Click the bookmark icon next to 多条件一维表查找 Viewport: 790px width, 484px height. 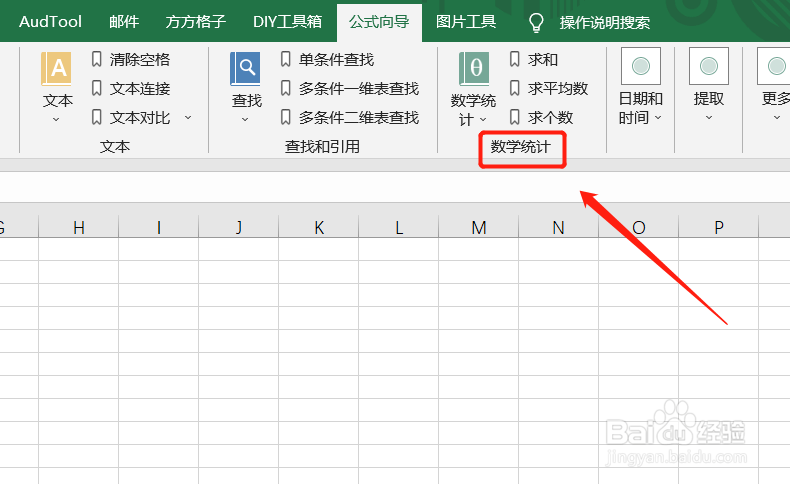286,89
